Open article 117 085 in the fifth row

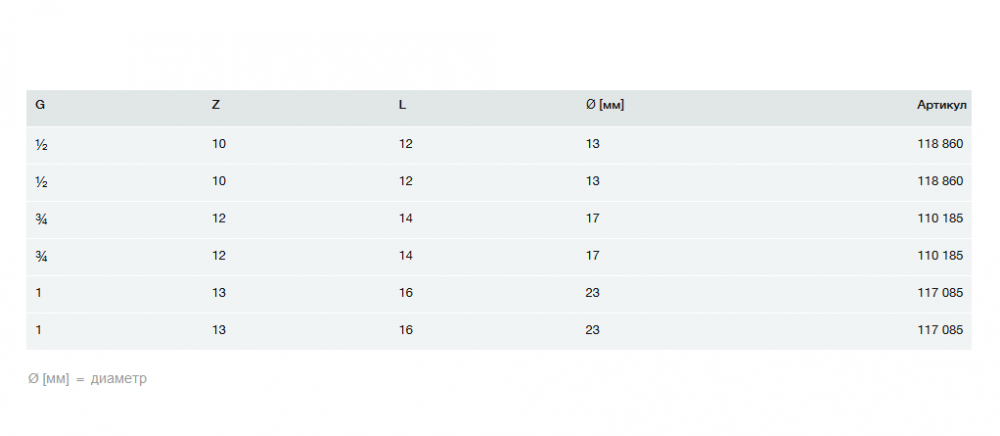(x=940, y=293)
